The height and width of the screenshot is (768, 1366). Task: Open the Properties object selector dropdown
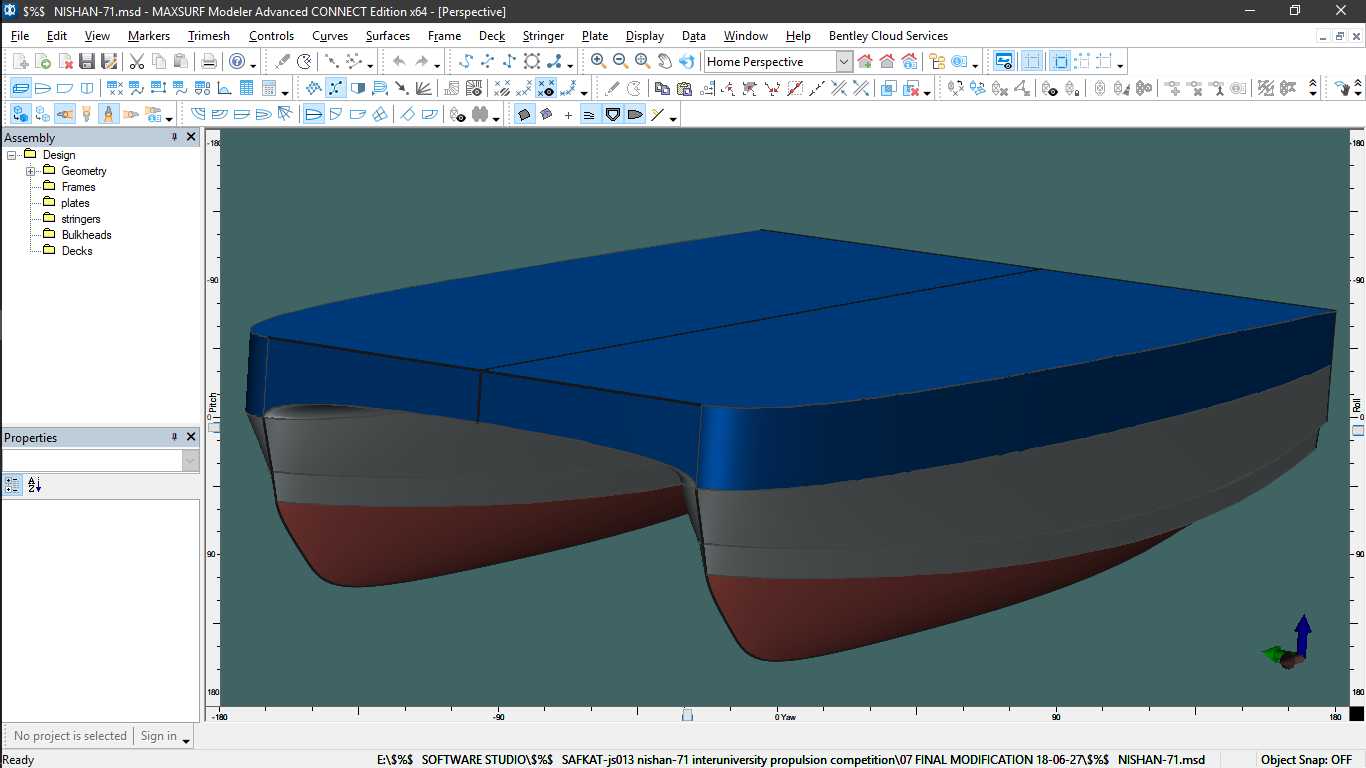pyautogui.click(x=191, y=461)
